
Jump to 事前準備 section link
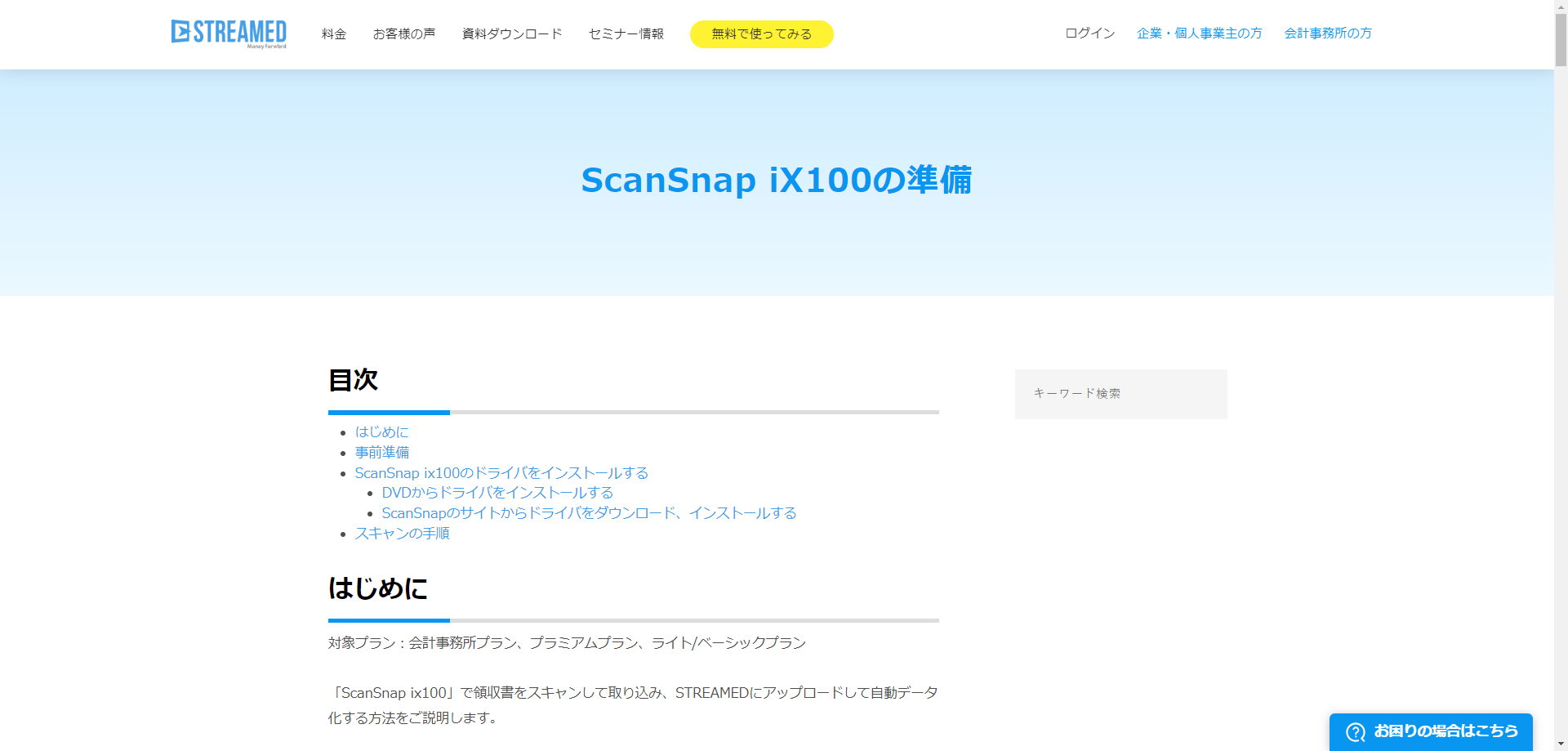point(382,453)
